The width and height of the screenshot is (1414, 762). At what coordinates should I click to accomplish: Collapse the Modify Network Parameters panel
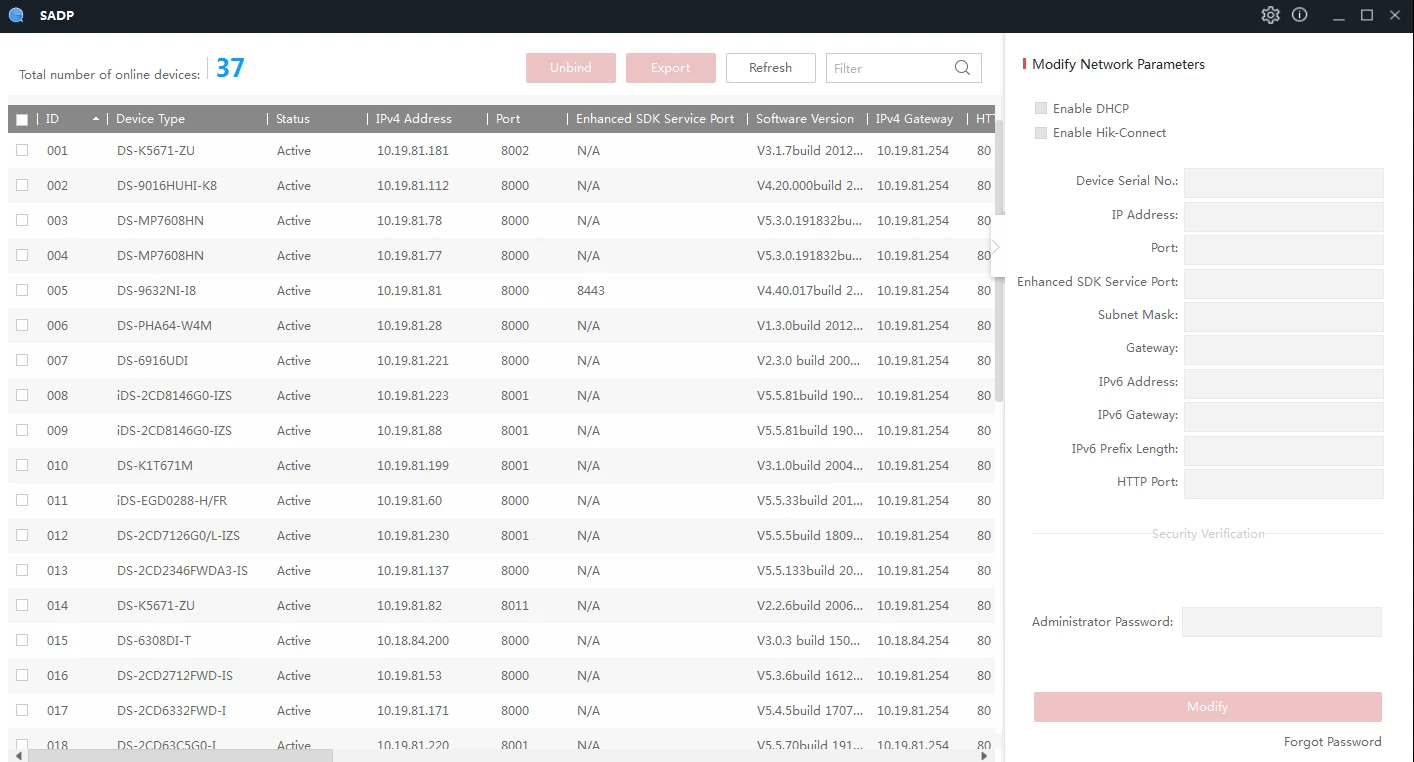pyautogui.click(x=996, y=246)
